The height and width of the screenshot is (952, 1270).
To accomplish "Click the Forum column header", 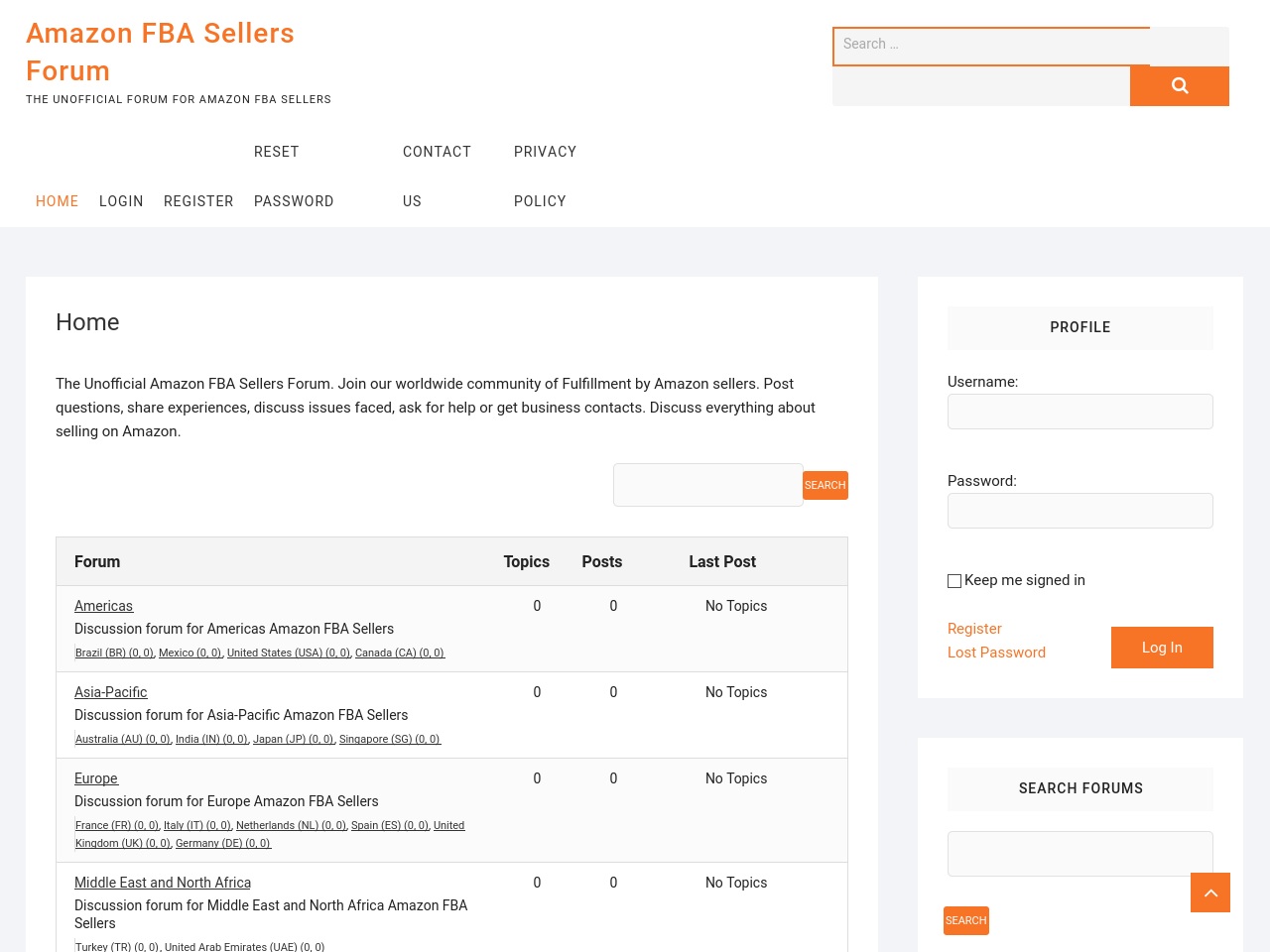I will coord(97,561).
